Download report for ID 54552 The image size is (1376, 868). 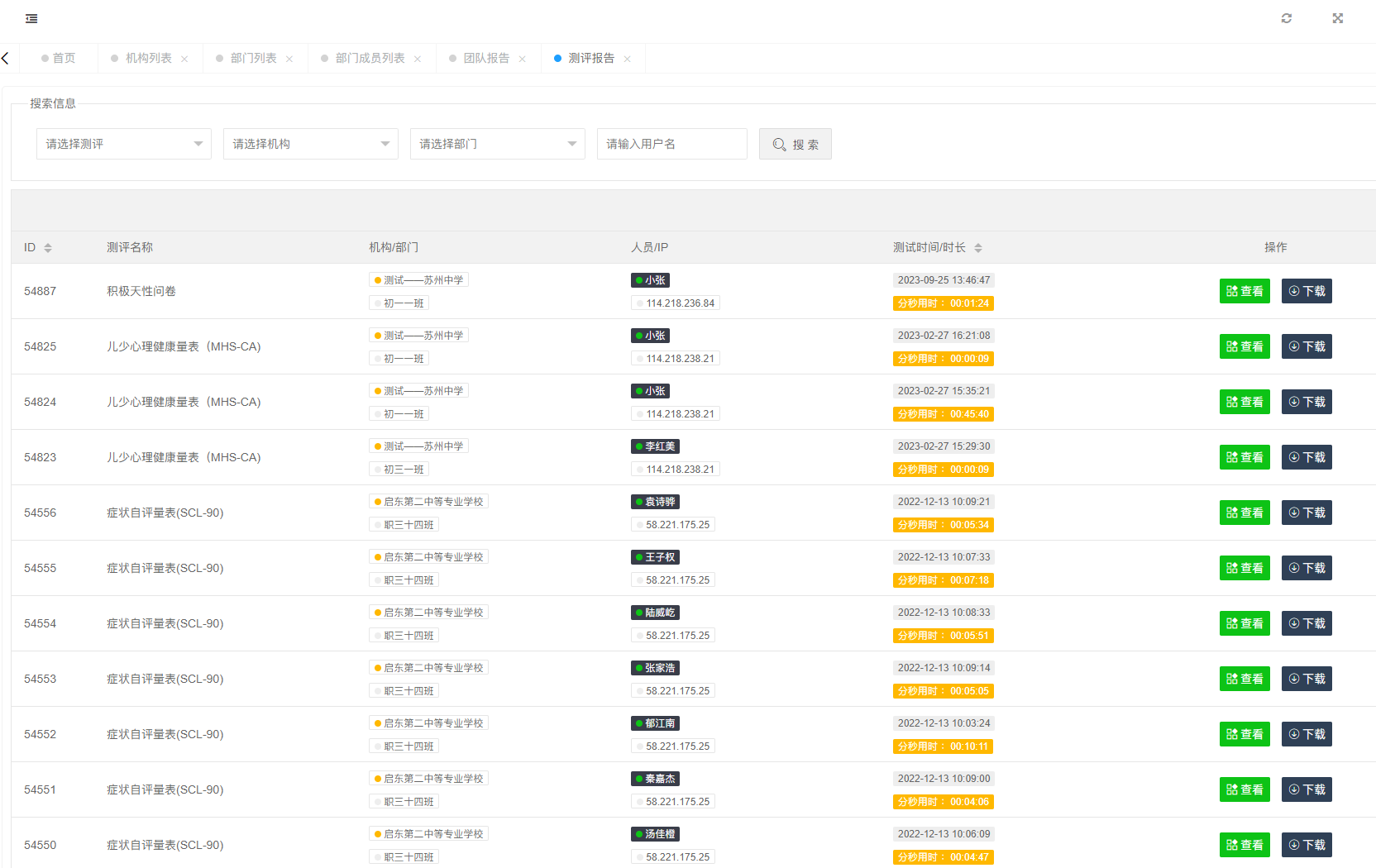point(1307,734)
